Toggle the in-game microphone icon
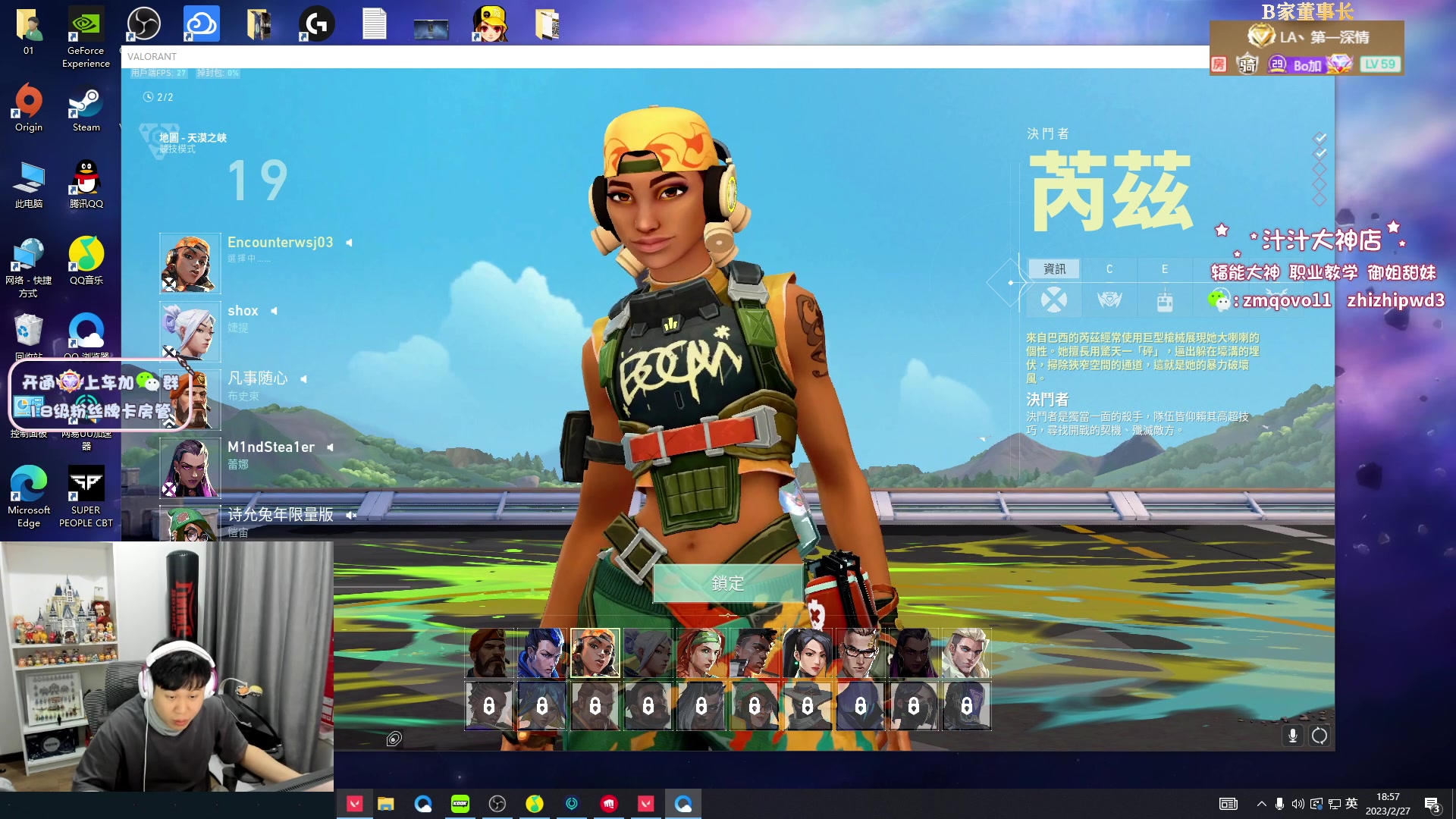 point(1293,736)
